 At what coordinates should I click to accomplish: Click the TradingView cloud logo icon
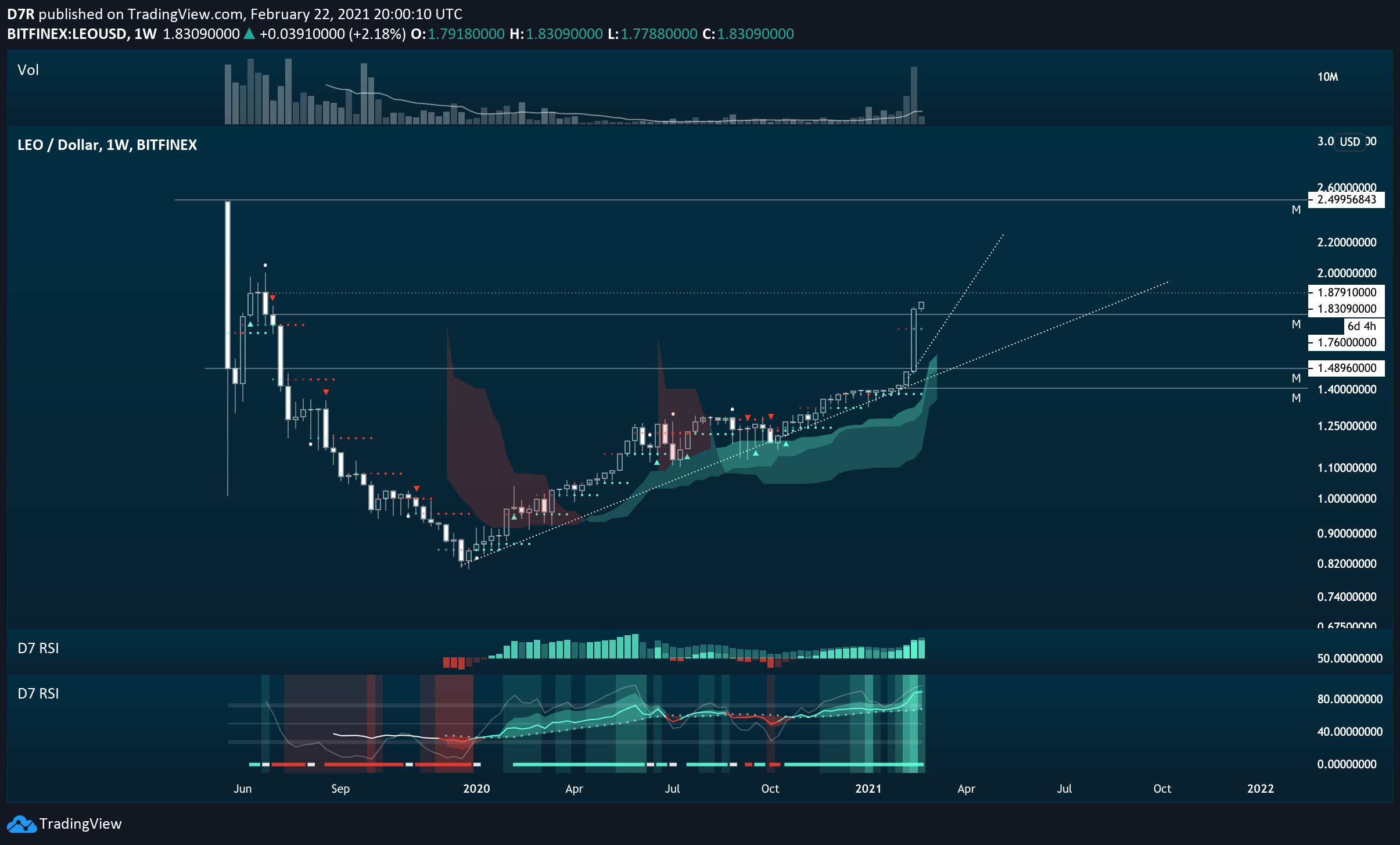[21, 824]
